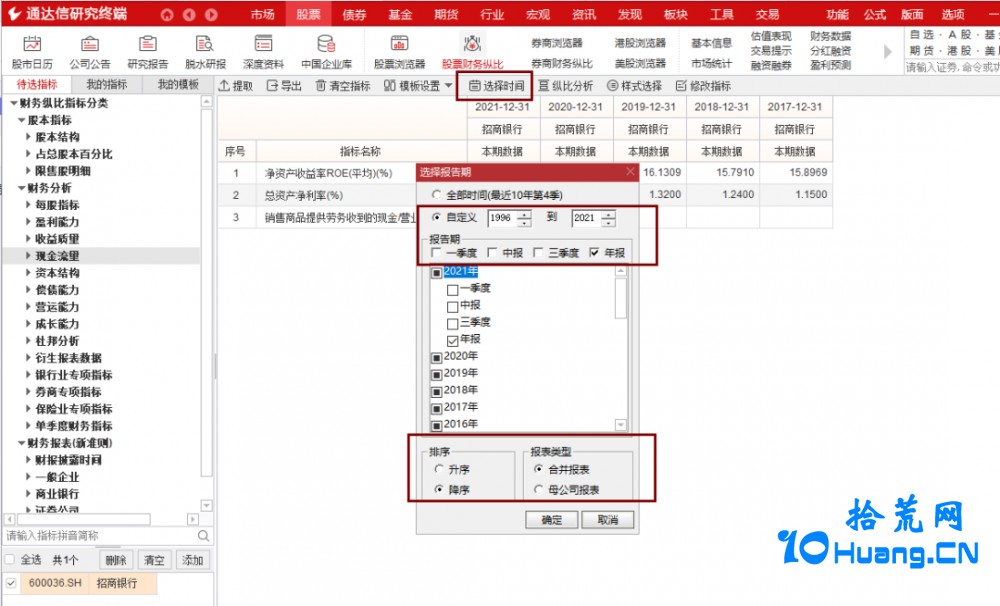Switch to the 我的指标 tab
The width and height of the screenshot is (1000, 606).
(x=107, y=84)
